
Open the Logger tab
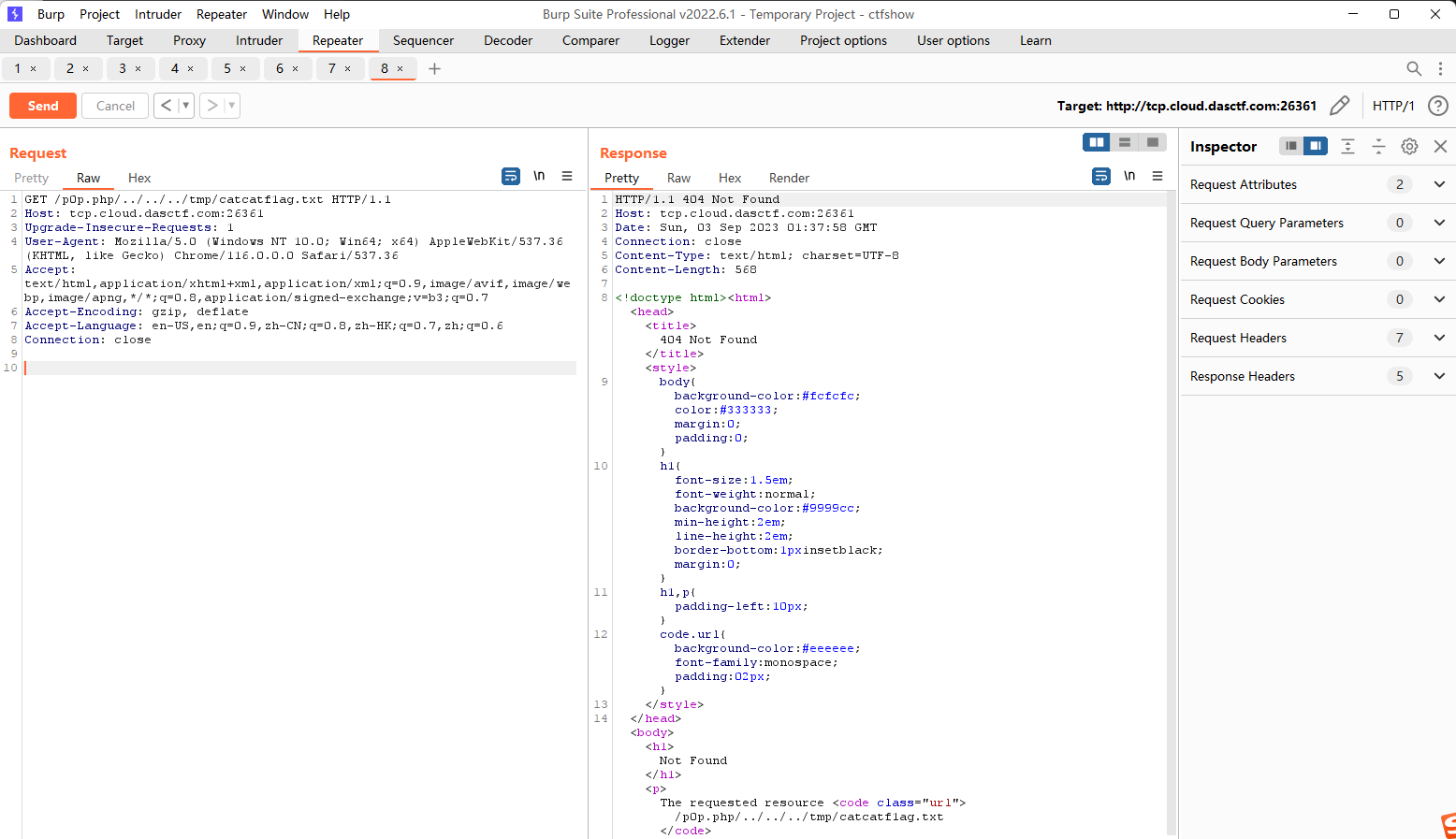pyautogui.click(x=669, y=40)
